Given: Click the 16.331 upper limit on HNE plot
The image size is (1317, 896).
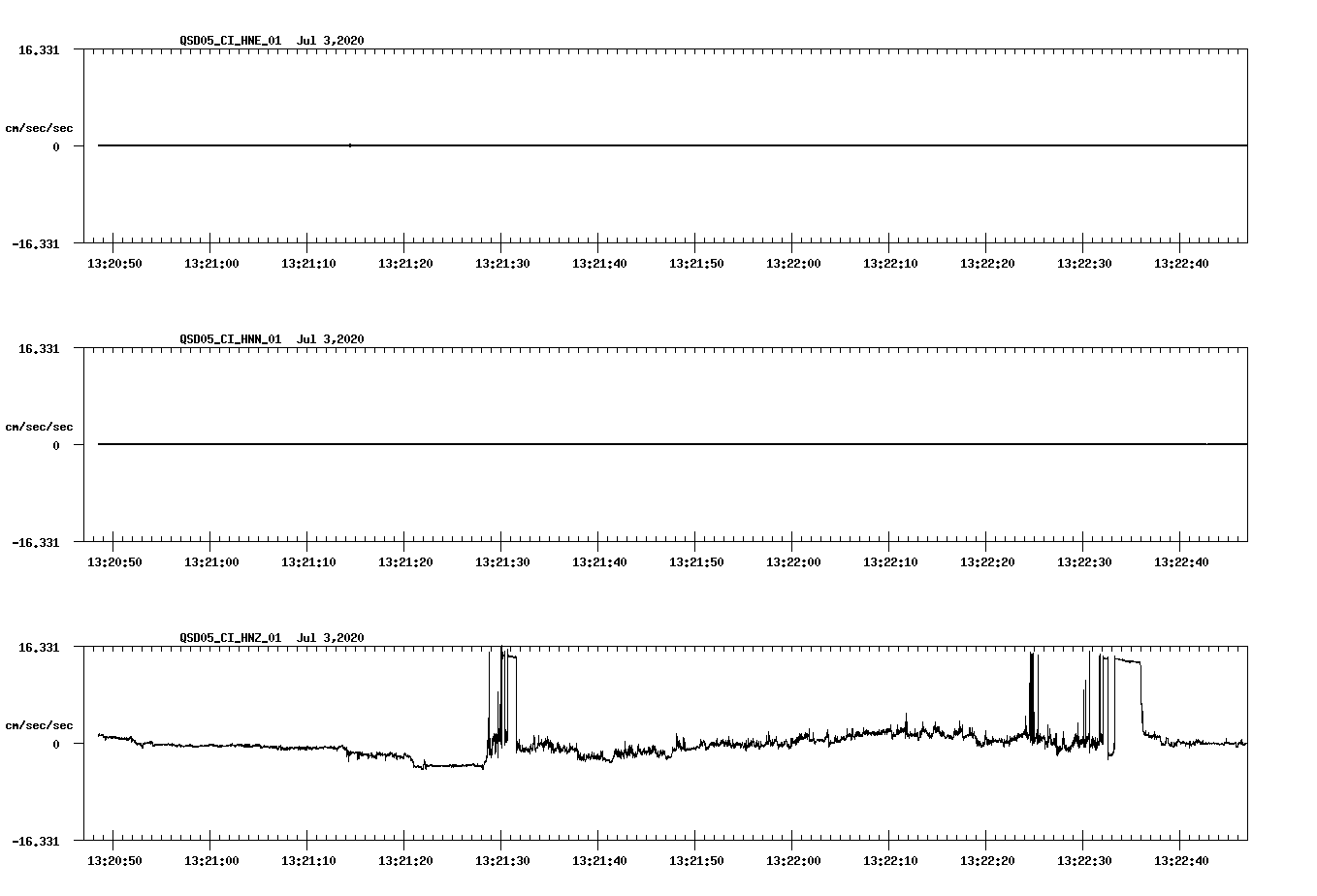Looking at the screenshot, I should pos(39,49).
